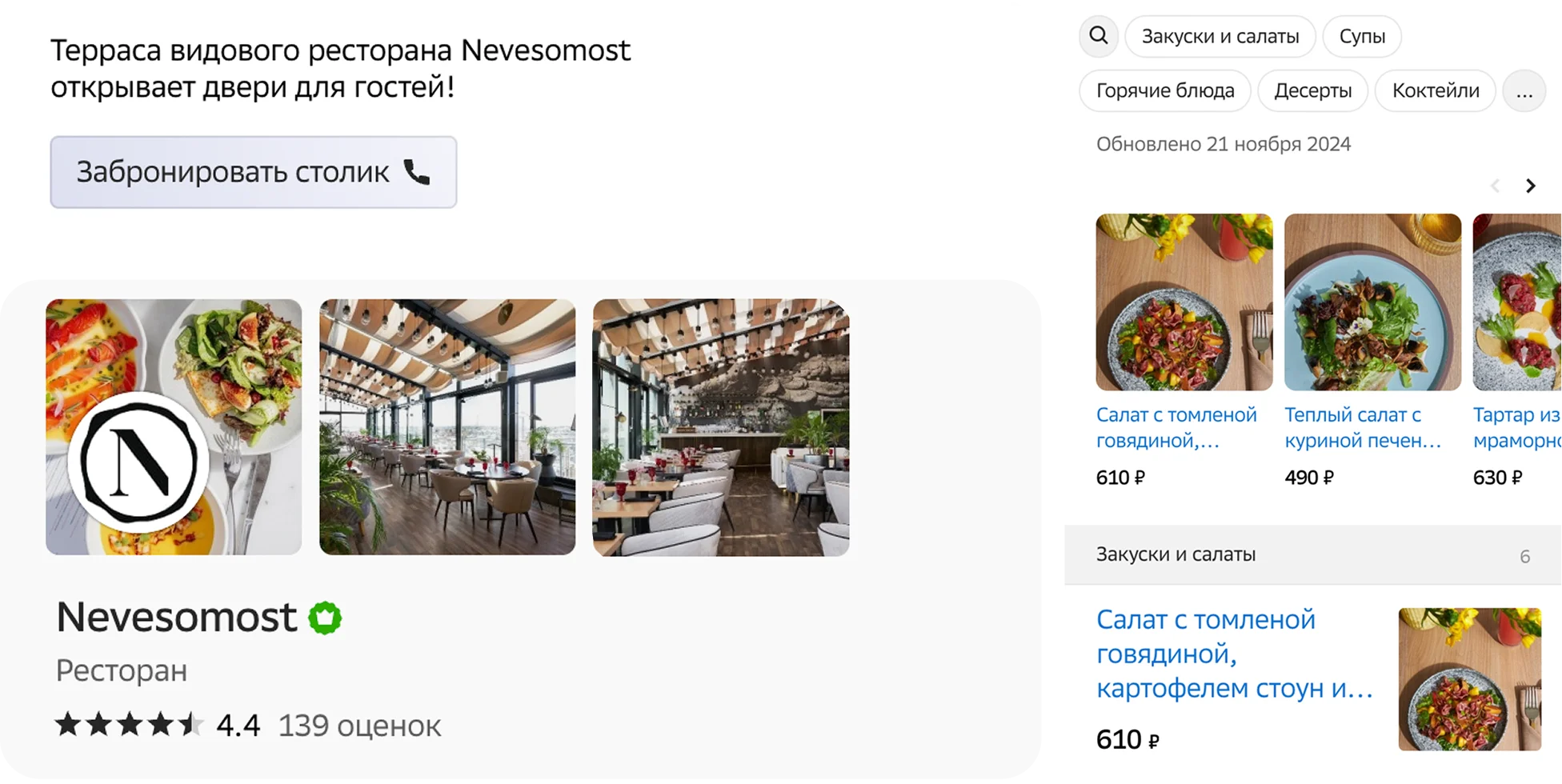Open Теплый салат с куриной печенью link

(x=1363, y=428)
